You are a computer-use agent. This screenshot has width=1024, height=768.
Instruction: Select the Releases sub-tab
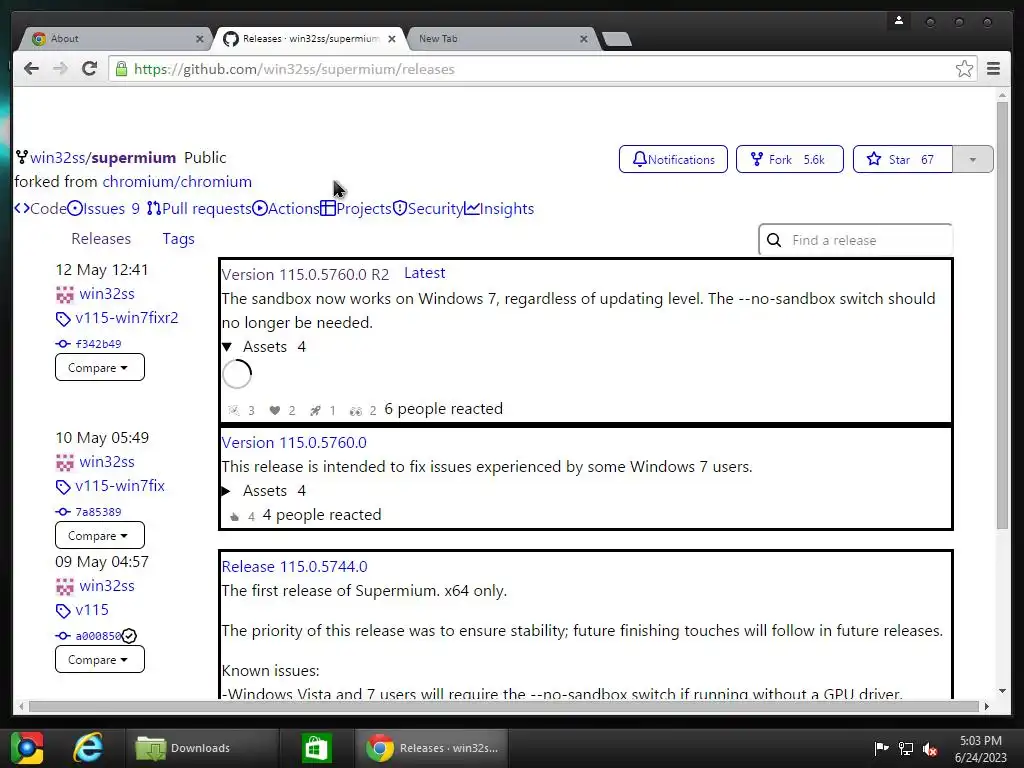tap(101, 239)
